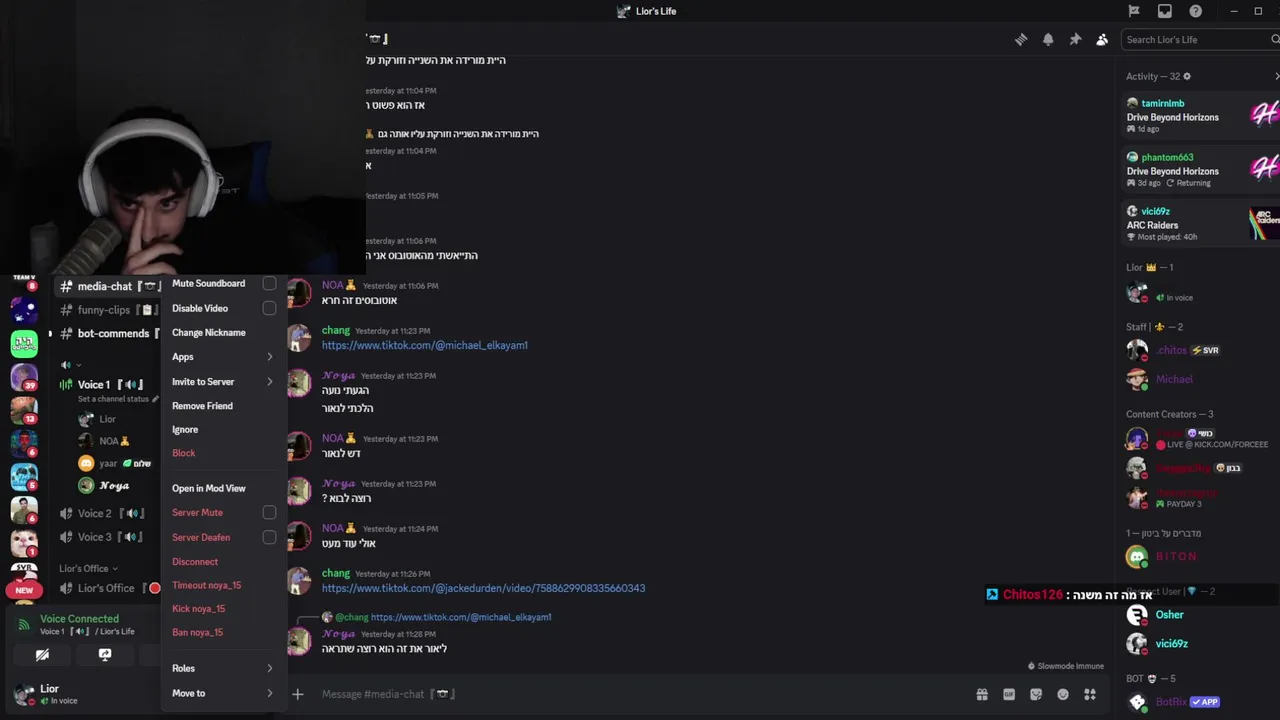The image size is (1280, 720).
Task: Open the Discord inbox icon
Action: (1165, 11)
